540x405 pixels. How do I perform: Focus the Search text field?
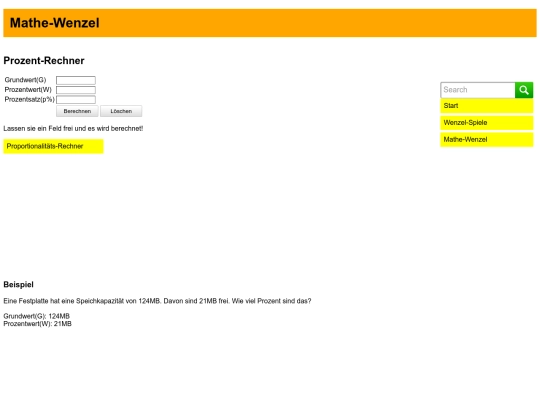coord(478,90)
